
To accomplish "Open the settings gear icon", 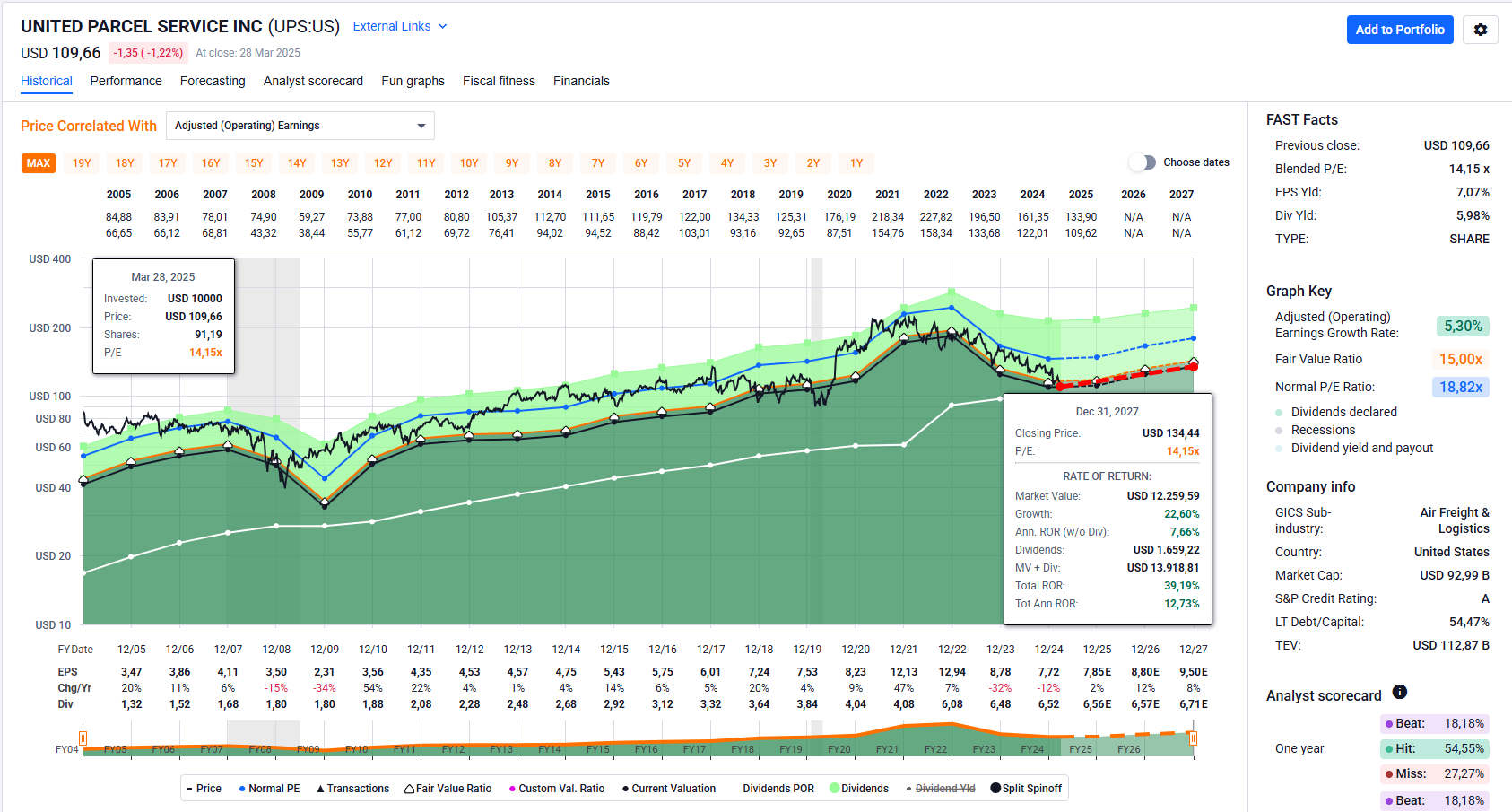I will point(1480,30).
